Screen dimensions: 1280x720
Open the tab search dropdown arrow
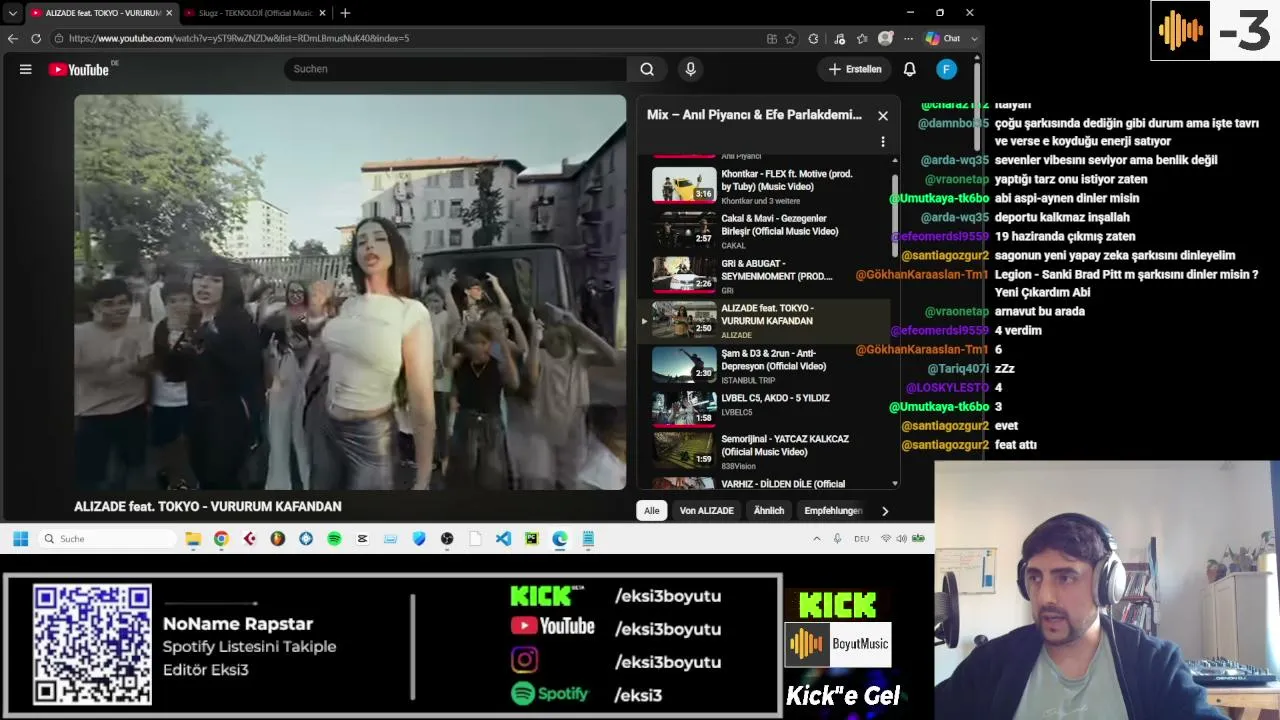coord(13,13)
